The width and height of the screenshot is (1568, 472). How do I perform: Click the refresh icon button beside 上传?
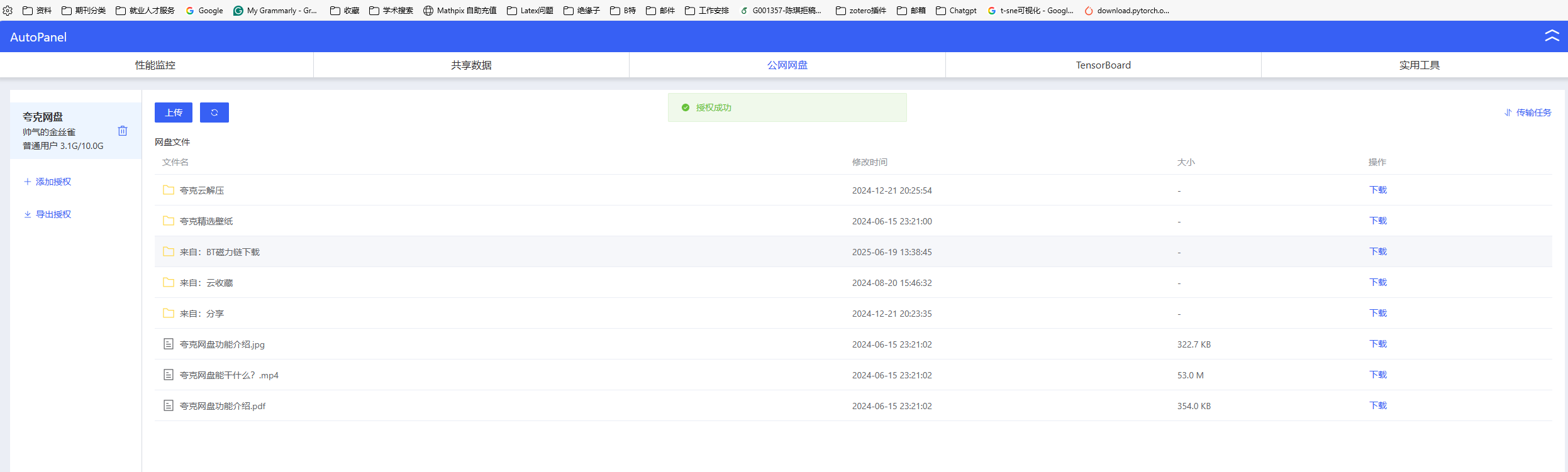(x=214, y=113)
